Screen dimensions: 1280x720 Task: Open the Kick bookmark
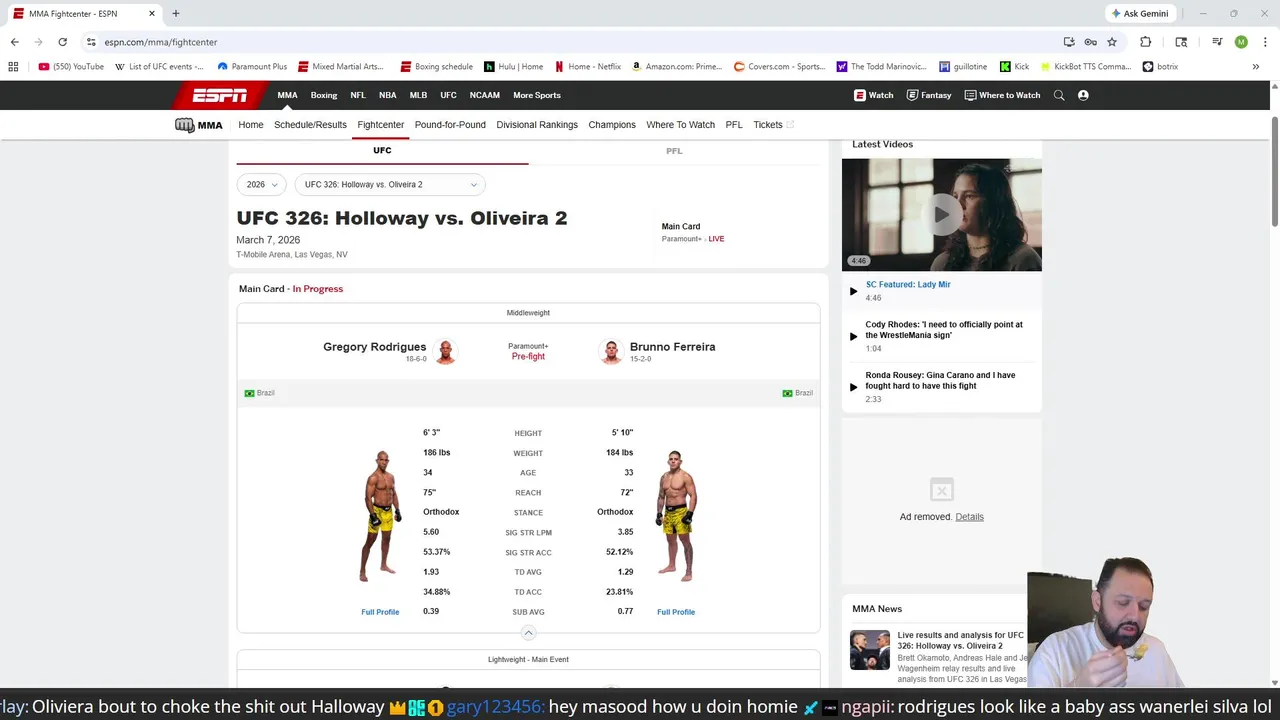(x=1014, y=67)
